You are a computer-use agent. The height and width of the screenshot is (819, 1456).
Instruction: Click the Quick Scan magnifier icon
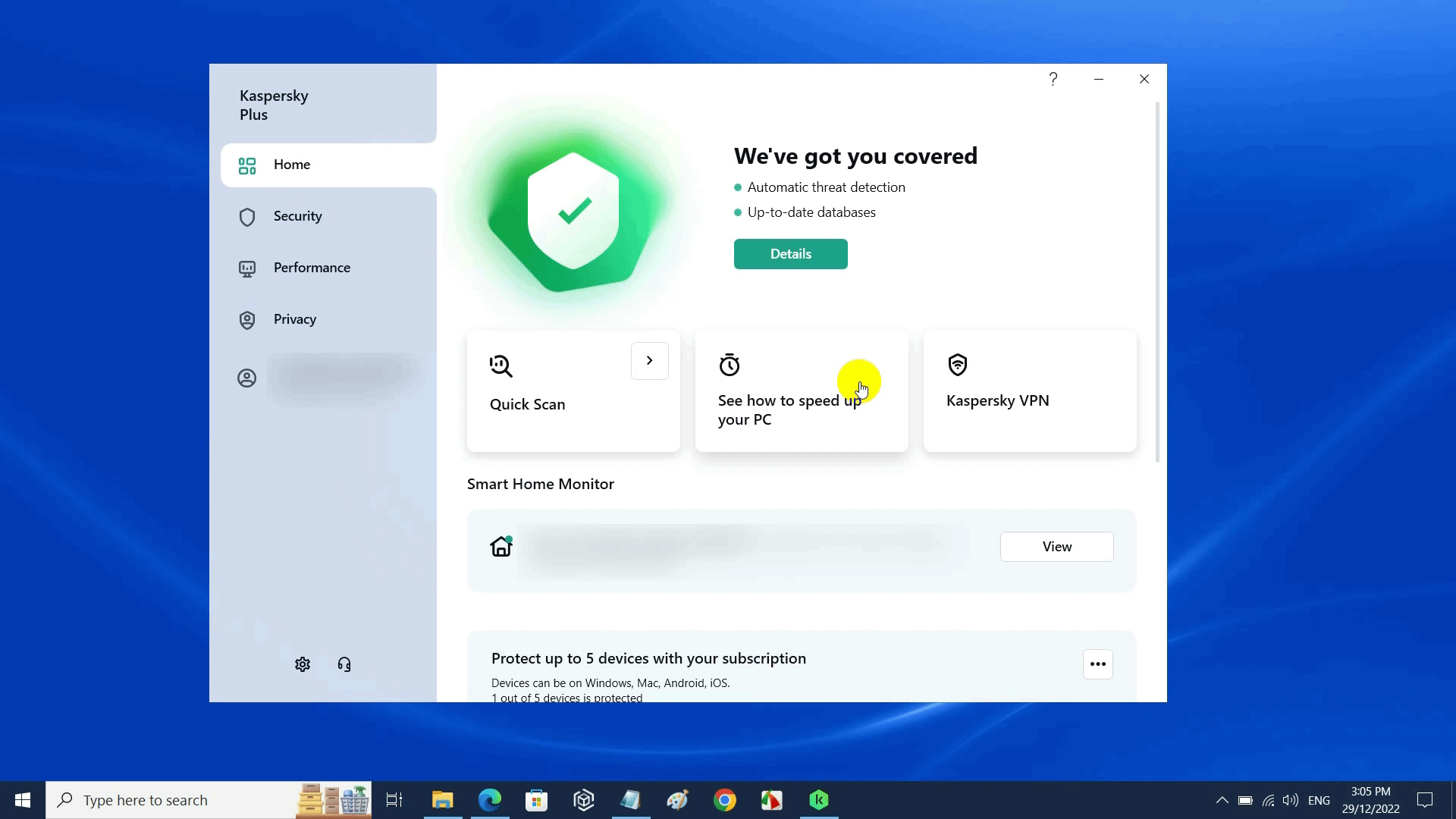[501, 366]
